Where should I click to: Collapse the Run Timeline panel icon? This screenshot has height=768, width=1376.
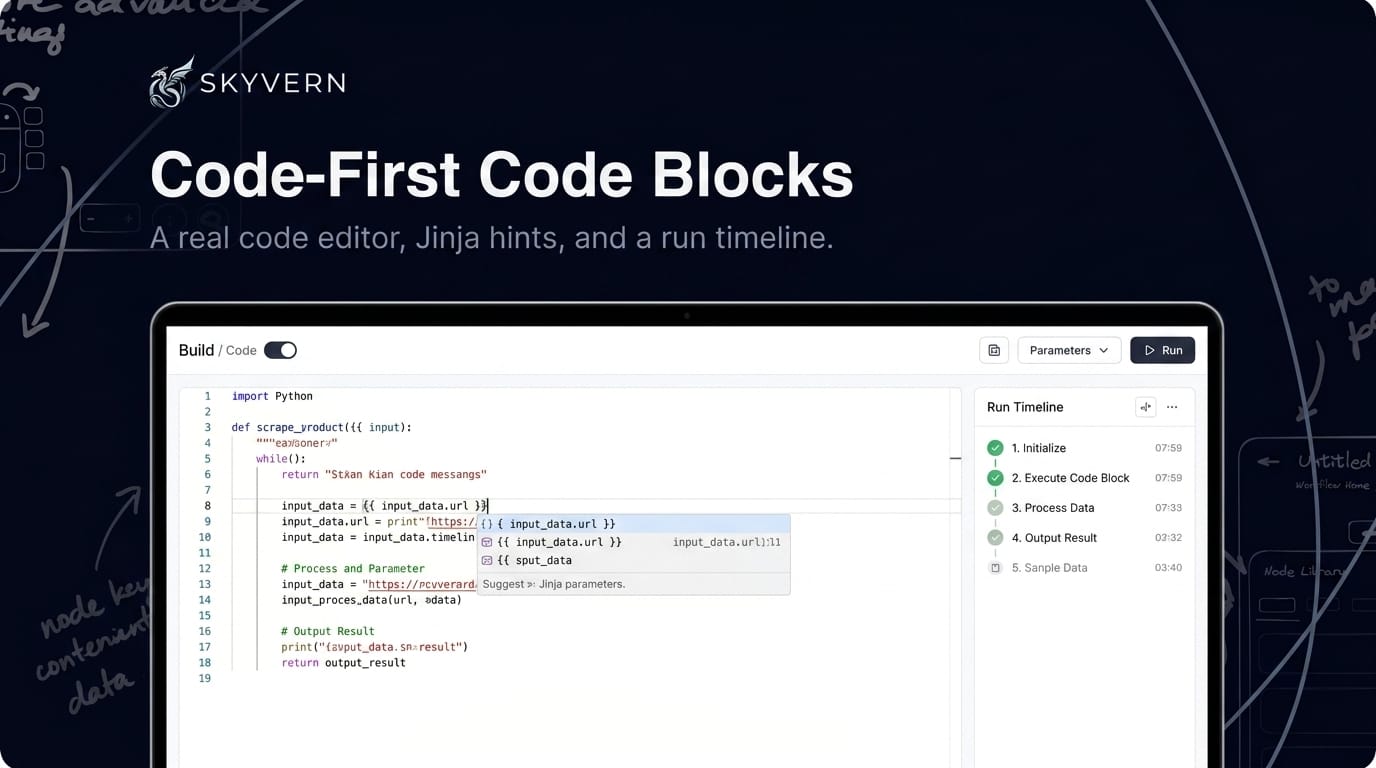coord(1146,407)
